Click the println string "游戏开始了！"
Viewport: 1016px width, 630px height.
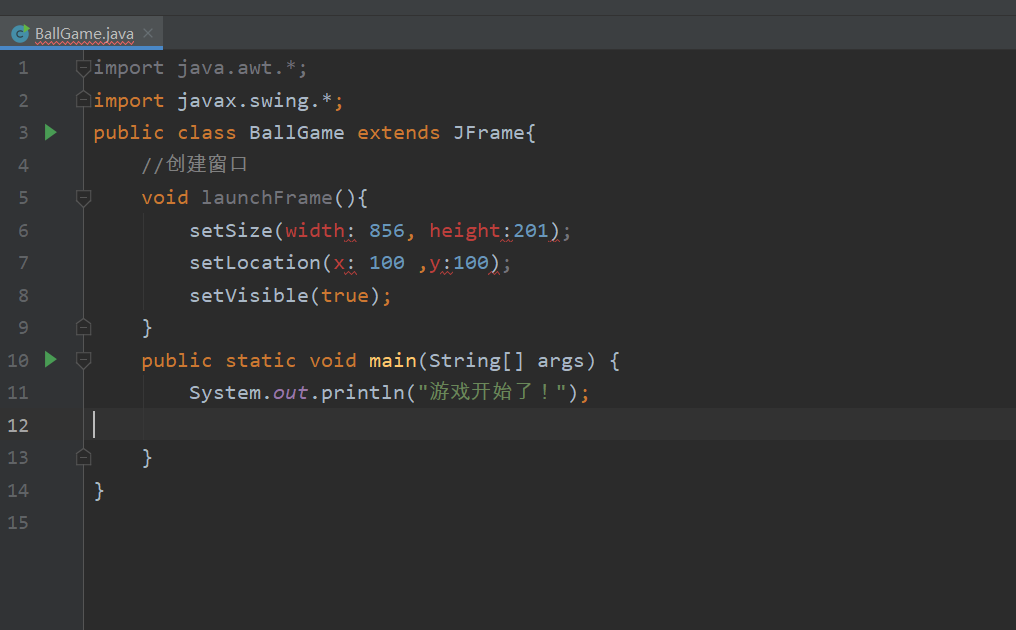(492, 392)
